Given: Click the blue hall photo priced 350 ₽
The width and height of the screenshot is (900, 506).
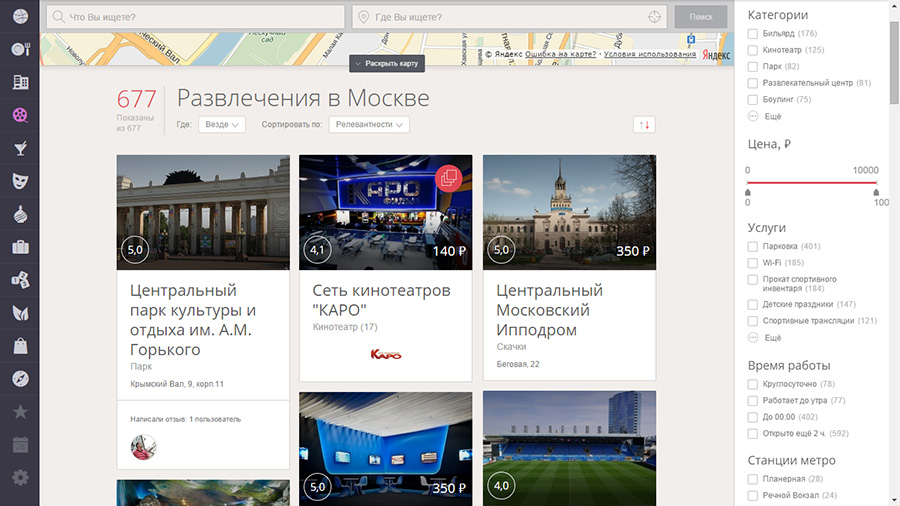Looking at the screenshot, I should point(386,449).
